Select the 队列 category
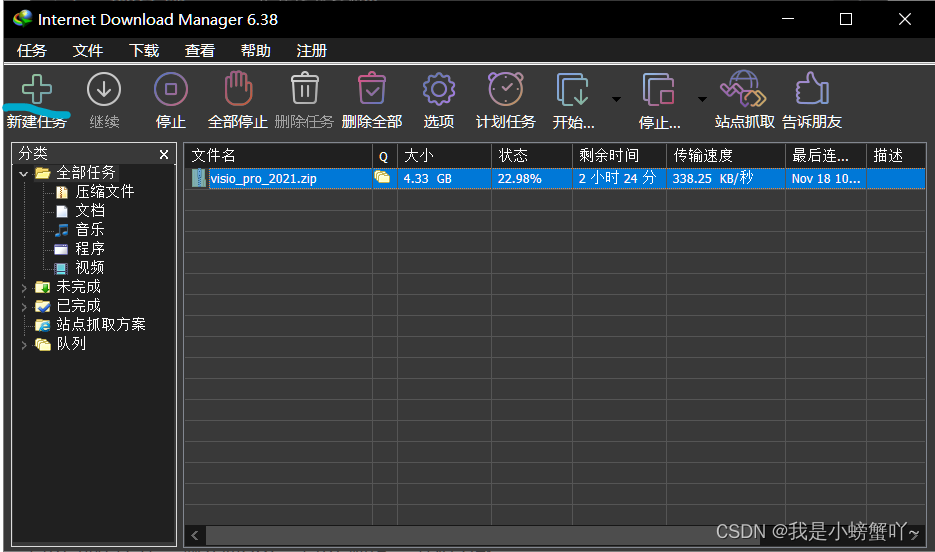This screenshot has width=935, height=552. click(x=71, y=344)
